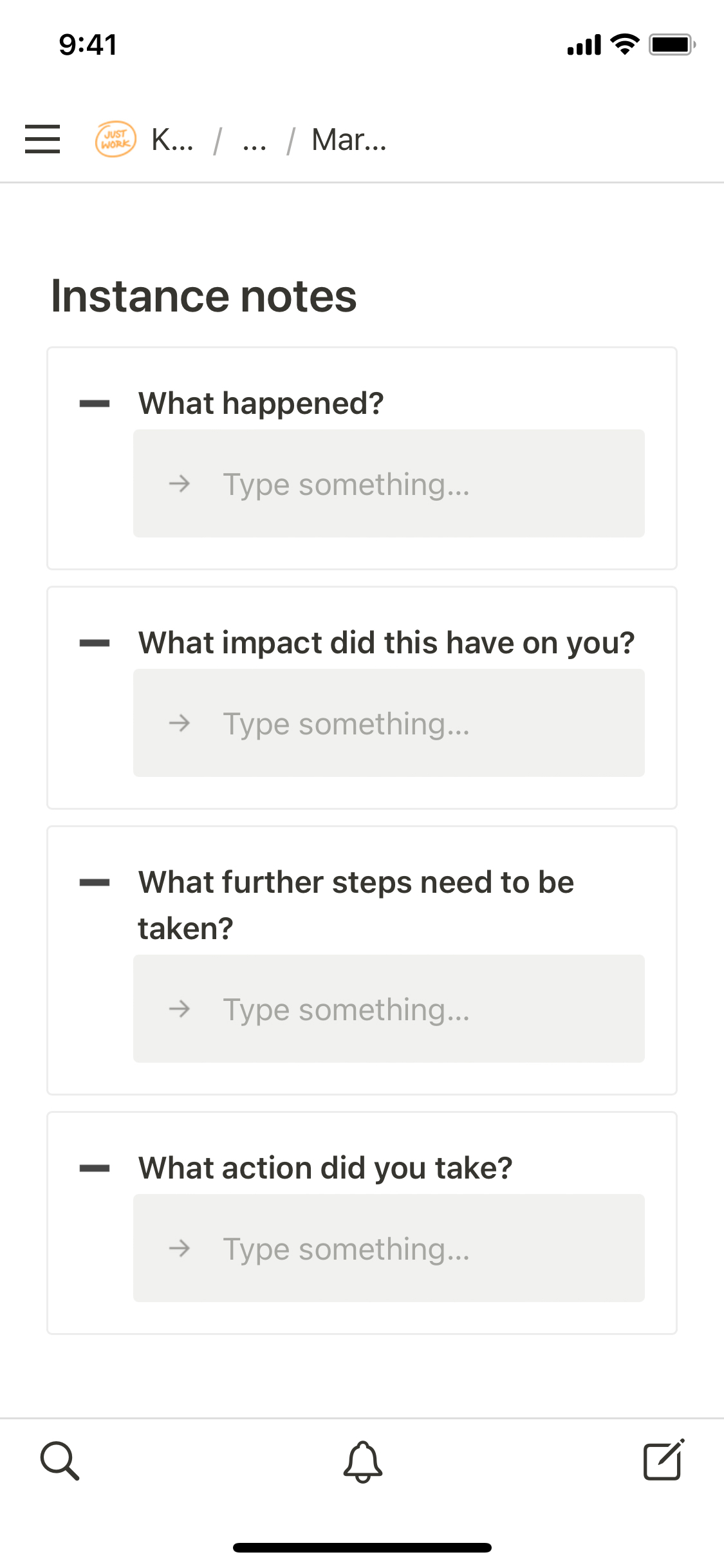Expand the hidden "..." breadcrumb path
Viewport: 724px width, 1568px height.
[254, 140]
